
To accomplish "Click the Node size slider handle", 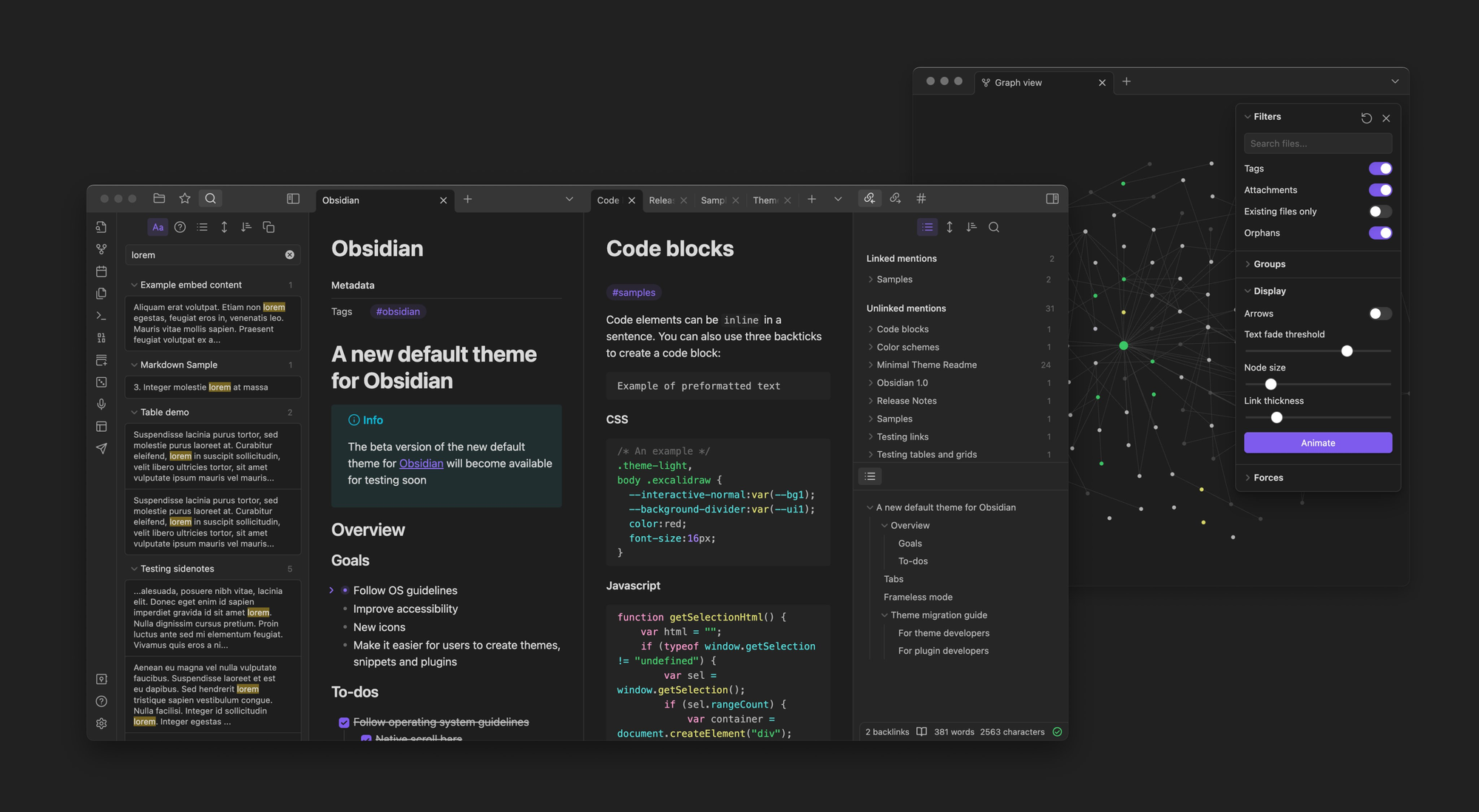I will [1270, 385].
